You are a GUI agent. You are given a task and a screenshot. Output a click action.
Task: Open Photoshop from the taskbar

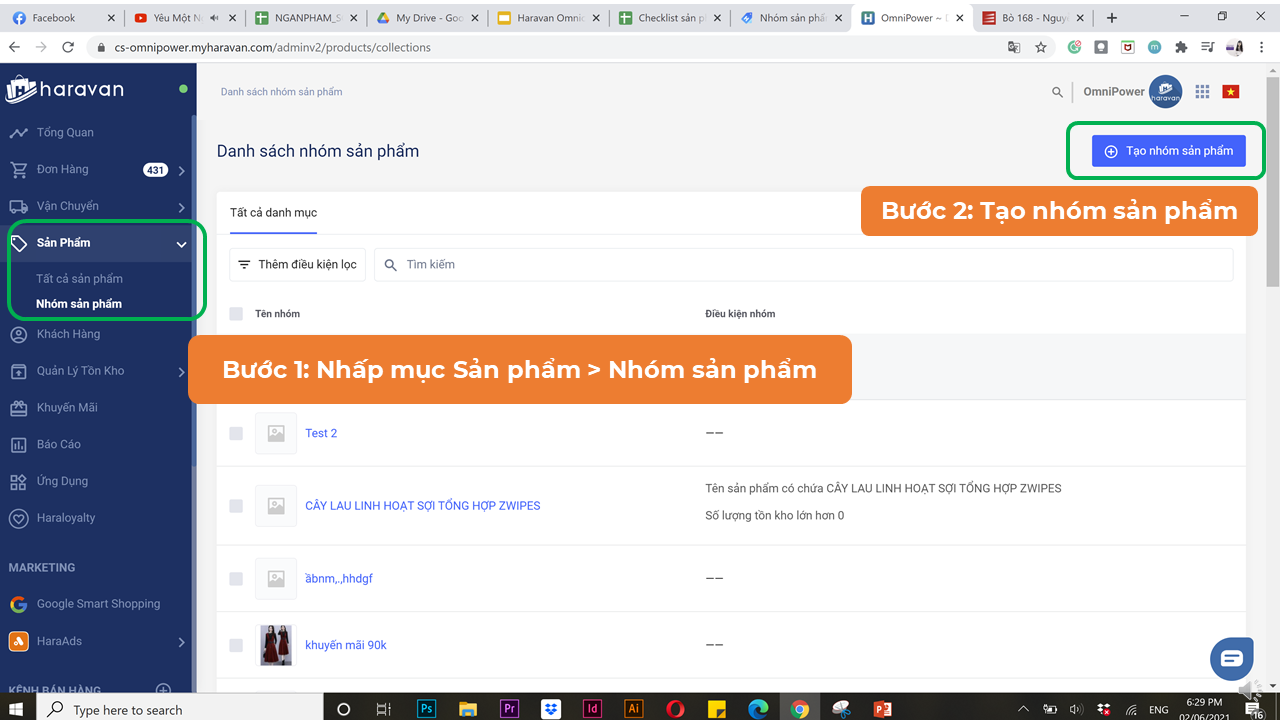point(426,708)
